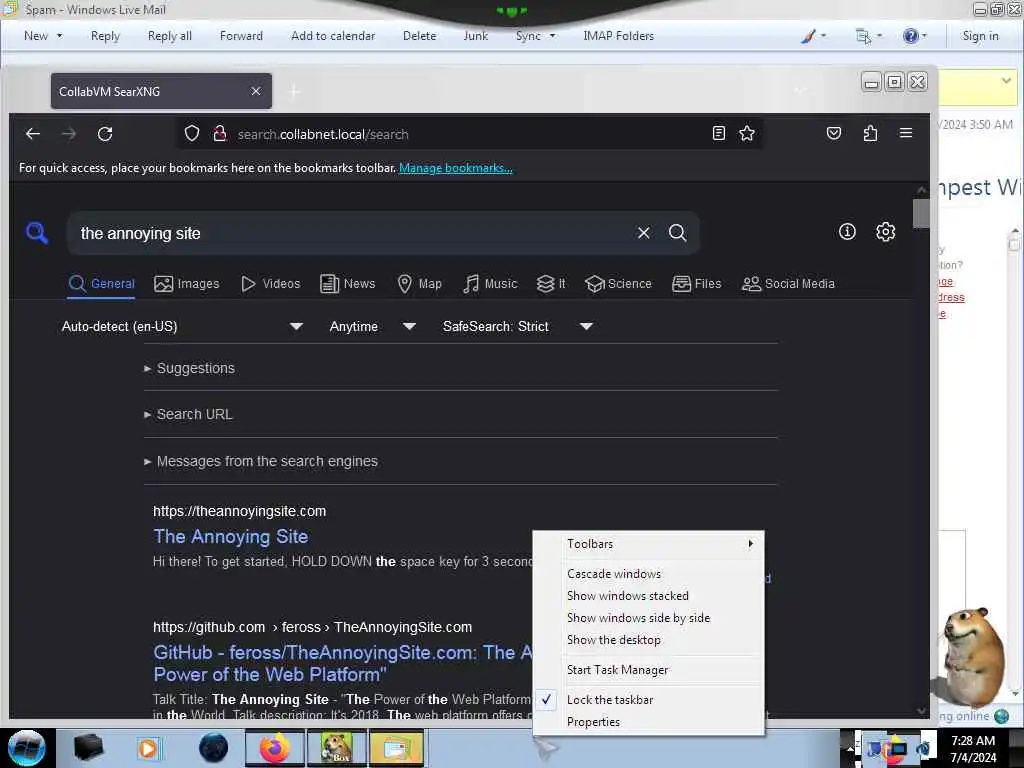
Task: Save page to Pocket
Action: point(833,133)
